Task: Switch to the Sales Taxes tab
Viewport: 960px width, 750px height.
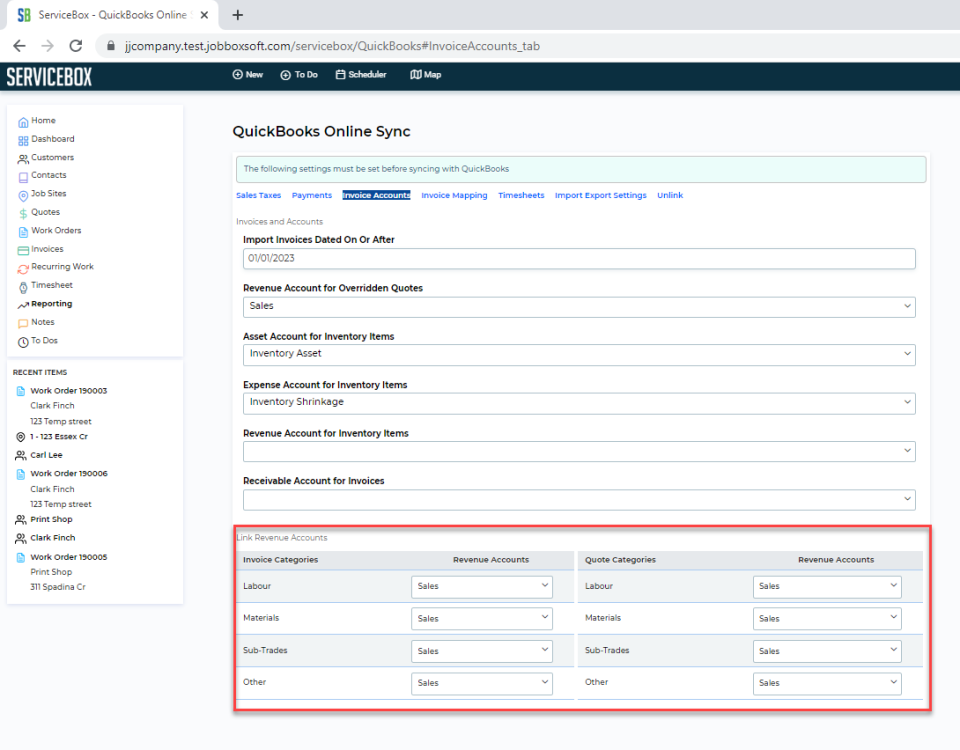Action: click(258, 195)
